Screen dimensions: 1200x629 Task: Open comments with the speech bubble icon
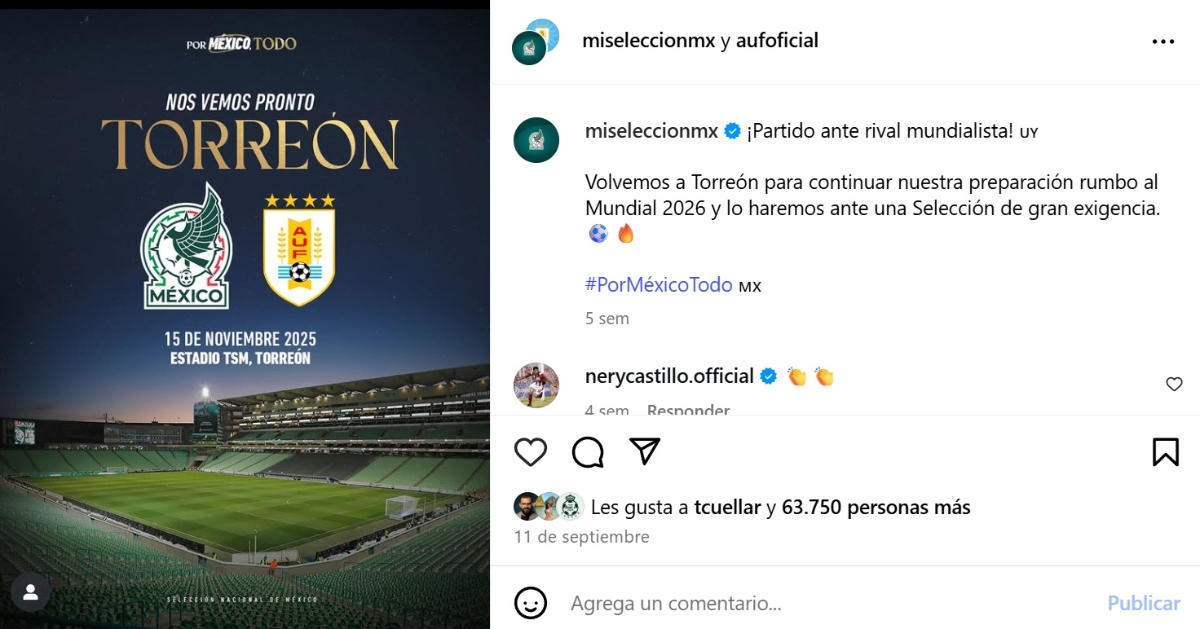point(588,452)
